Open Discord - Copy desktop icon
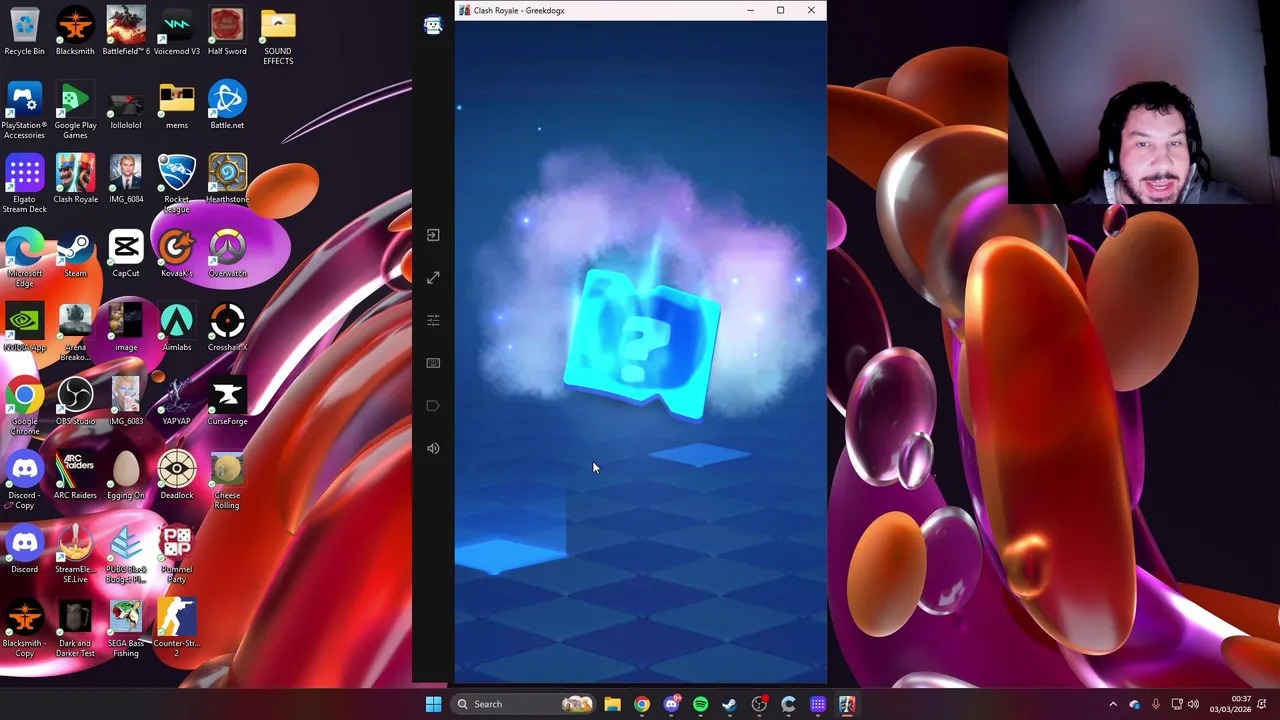Screen dimensions: 1280x720 (x=24, y=482)
